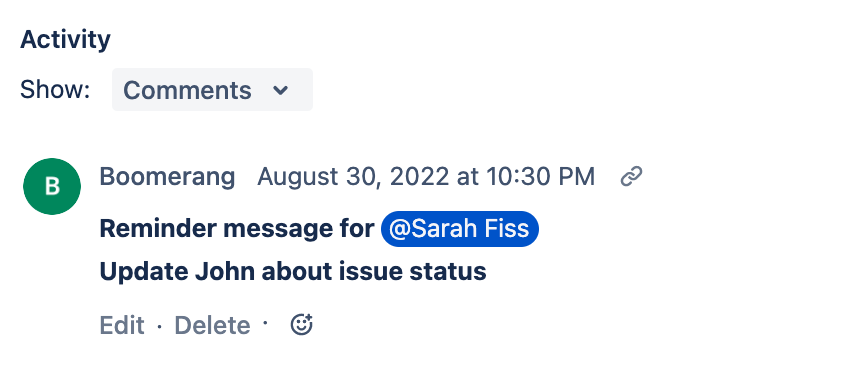Click the chevron arrow beside Comments
Screen dimensions: 866x380
pyautogui.click(x=281, y=90)
